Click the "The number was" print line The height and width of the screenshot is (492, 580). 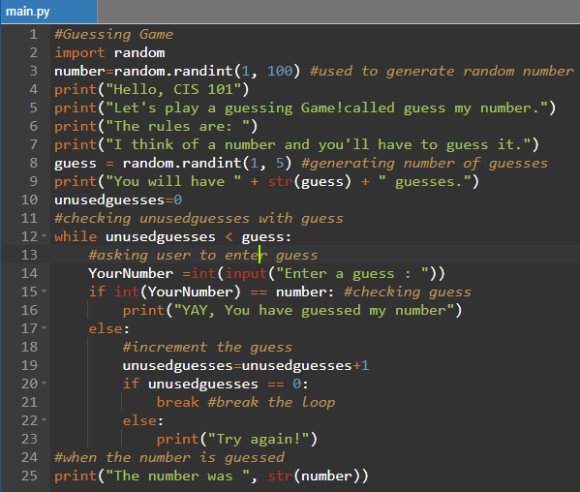coord(211,476)
